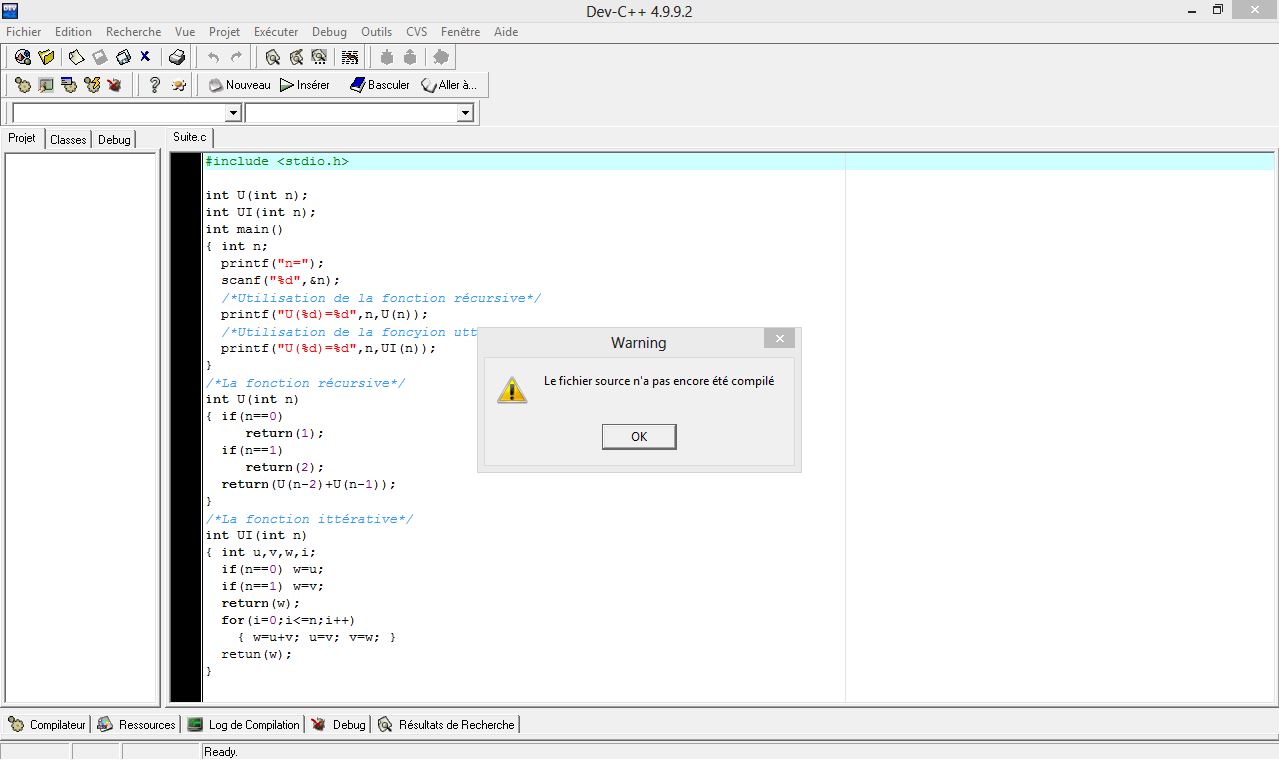Image resolution: width=1279 pixels, height=760 pixels.
Task: Click the Insérer toolbar button
Action: point(305,85)
